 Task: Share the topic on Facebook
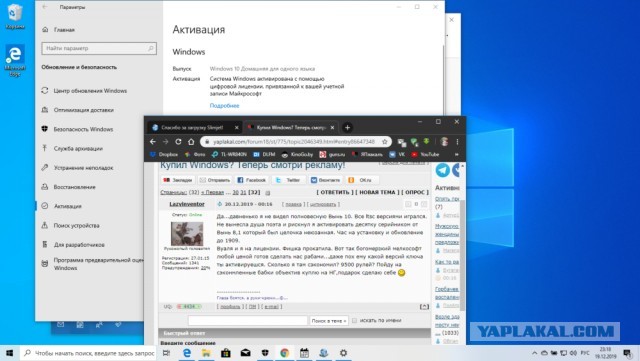251,180
